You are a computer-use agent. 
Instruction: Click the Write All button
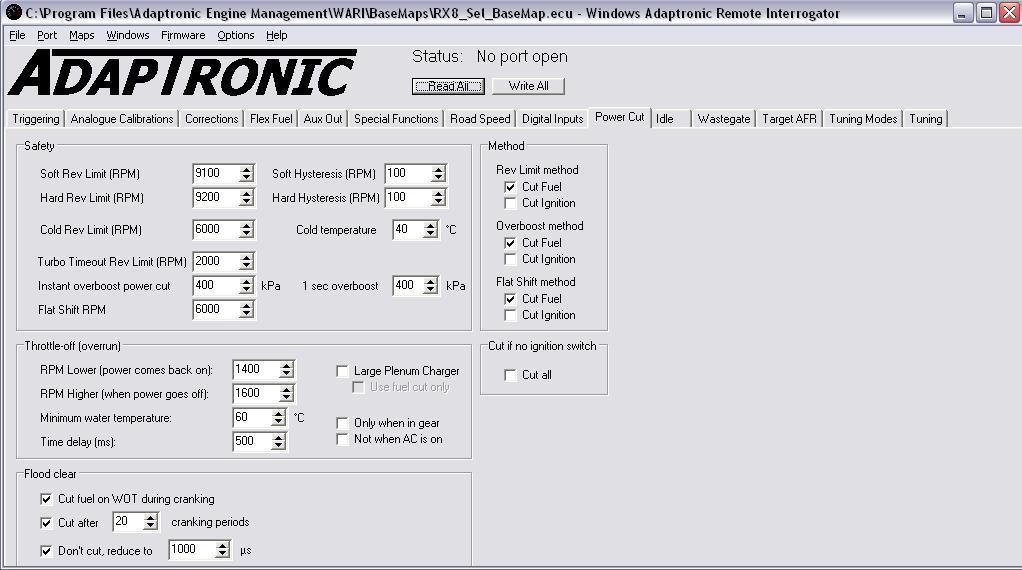click(528, 86)
